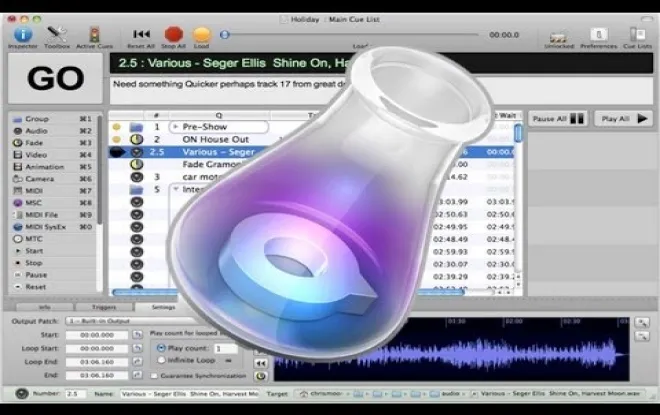Add a Stop cue from toolbox
Viewport: 660px width, 415px height.
(52, 263)
